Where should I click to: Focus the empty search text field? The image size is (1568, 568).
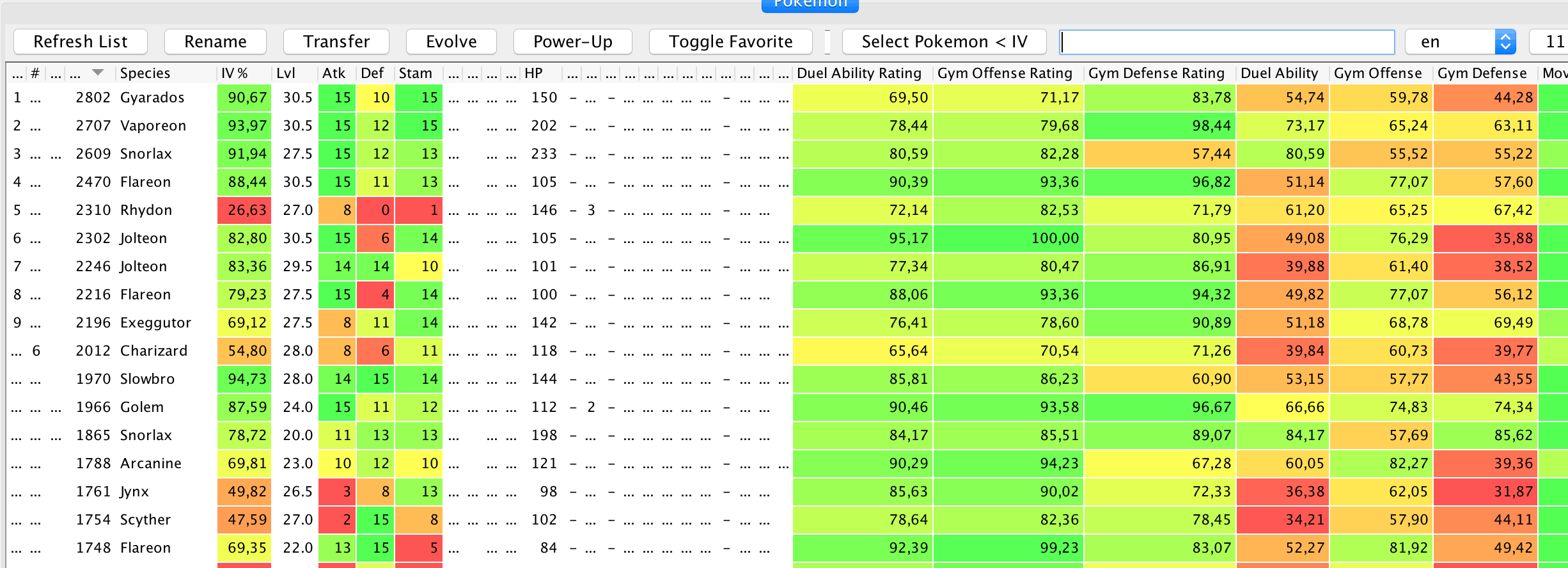click(1227, 42)
